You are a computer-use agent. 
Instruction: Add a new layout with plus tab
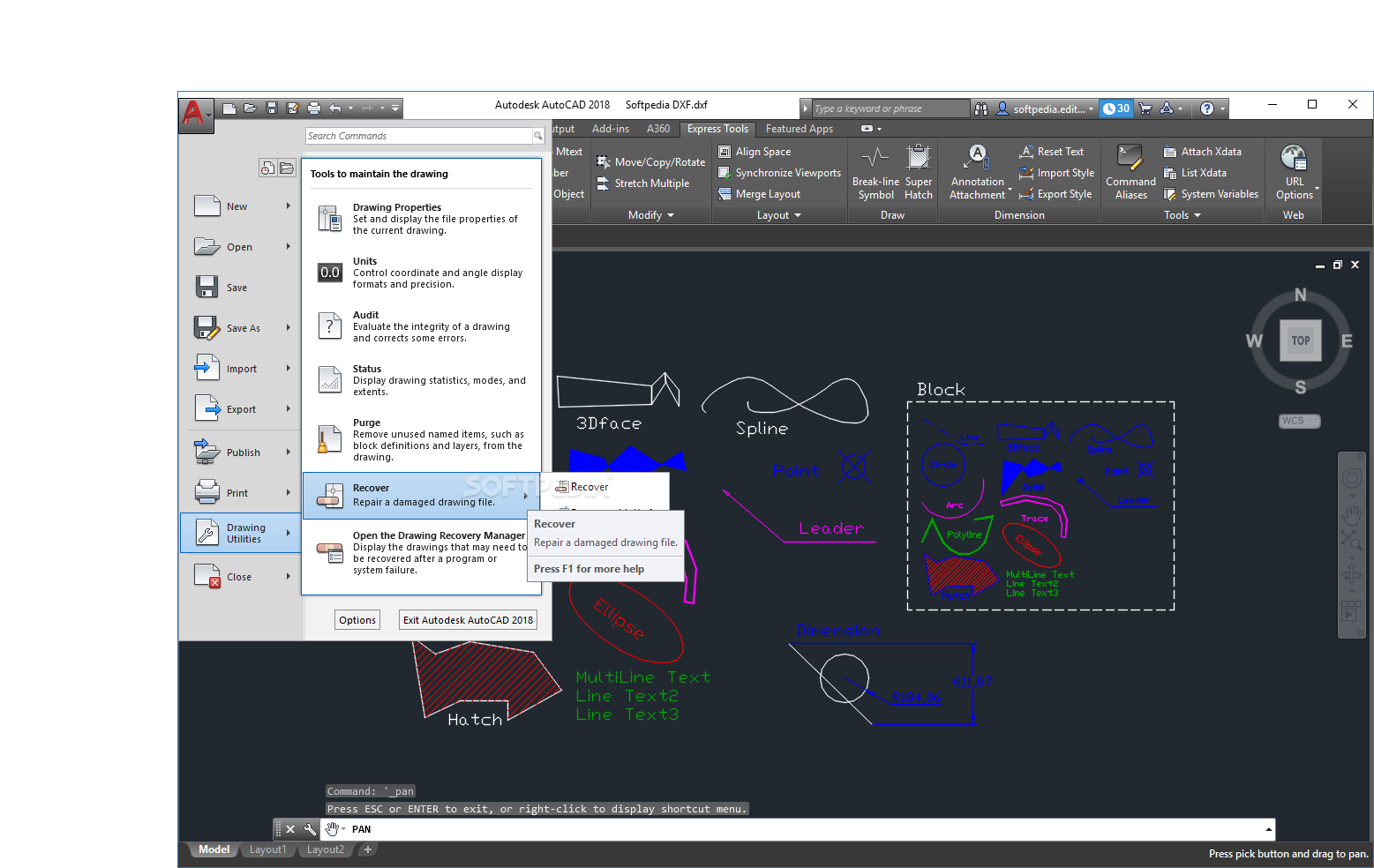368,849
